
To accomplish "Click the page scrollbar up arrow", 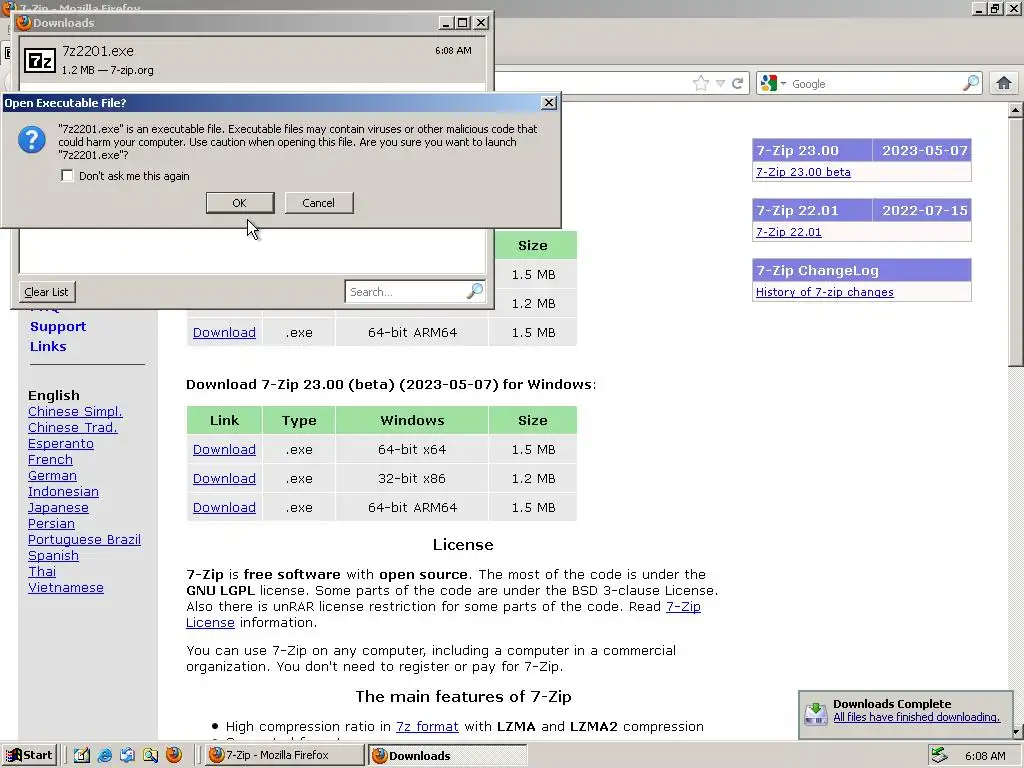I will point(1016,110).
